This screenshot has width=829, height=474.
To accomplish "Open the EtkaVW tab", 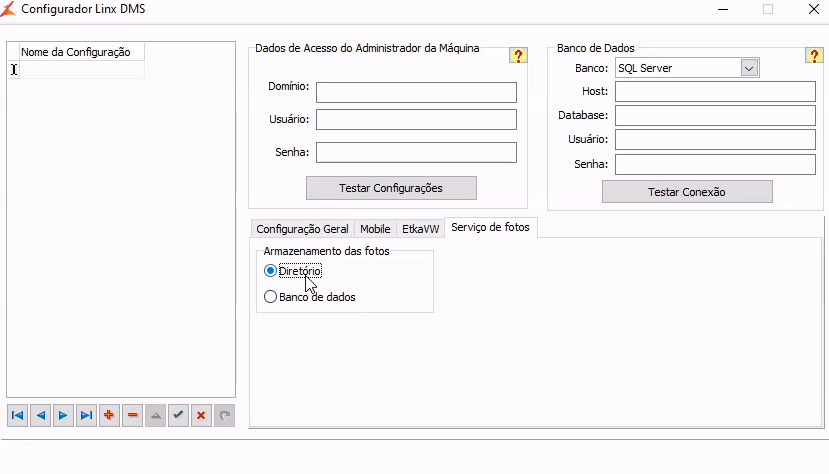I will pos(420,229).
